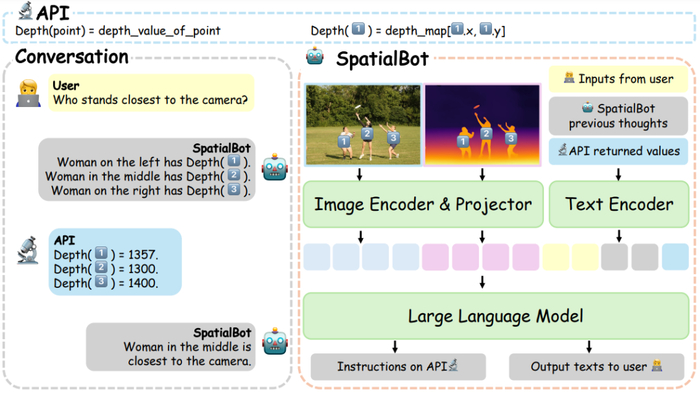This screenshot has width=700, height=393.
Task: Click the 'SpatialBot' main heading
Action: coord(383,59)
